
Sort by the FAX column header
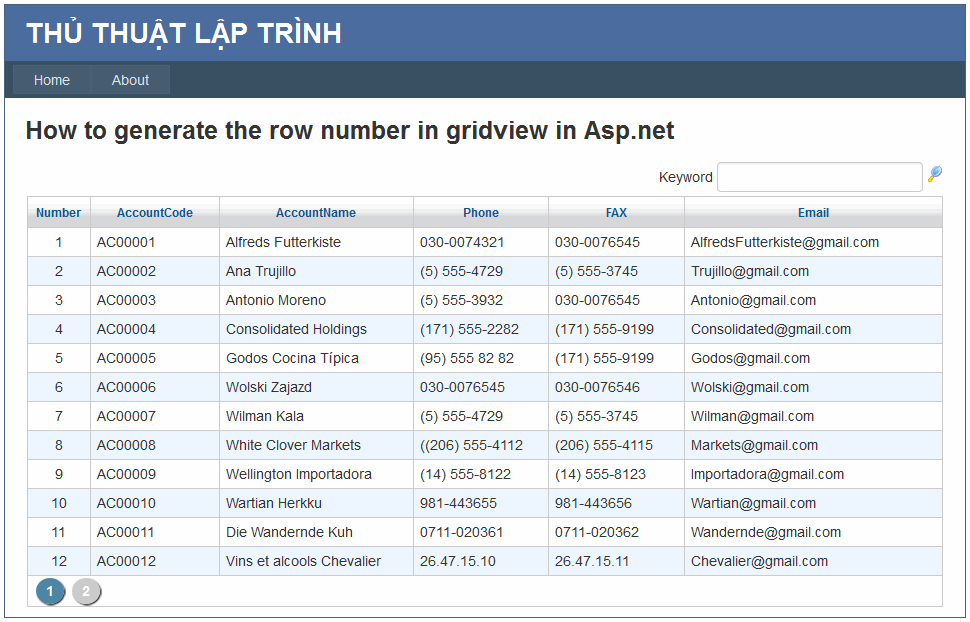tap(616, 212)
